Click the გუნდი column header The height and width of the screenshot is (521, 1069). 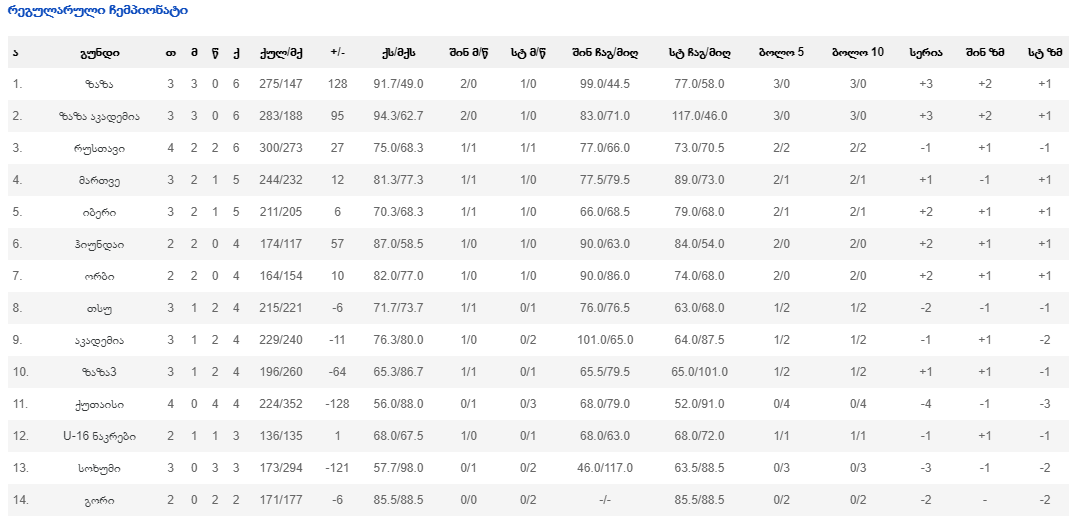[100, 52]
